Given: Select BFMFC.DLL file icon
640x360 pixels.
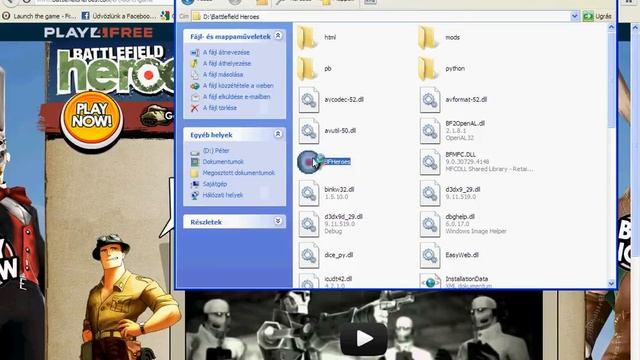Looking at the screenshot, I should click(430, 162).
